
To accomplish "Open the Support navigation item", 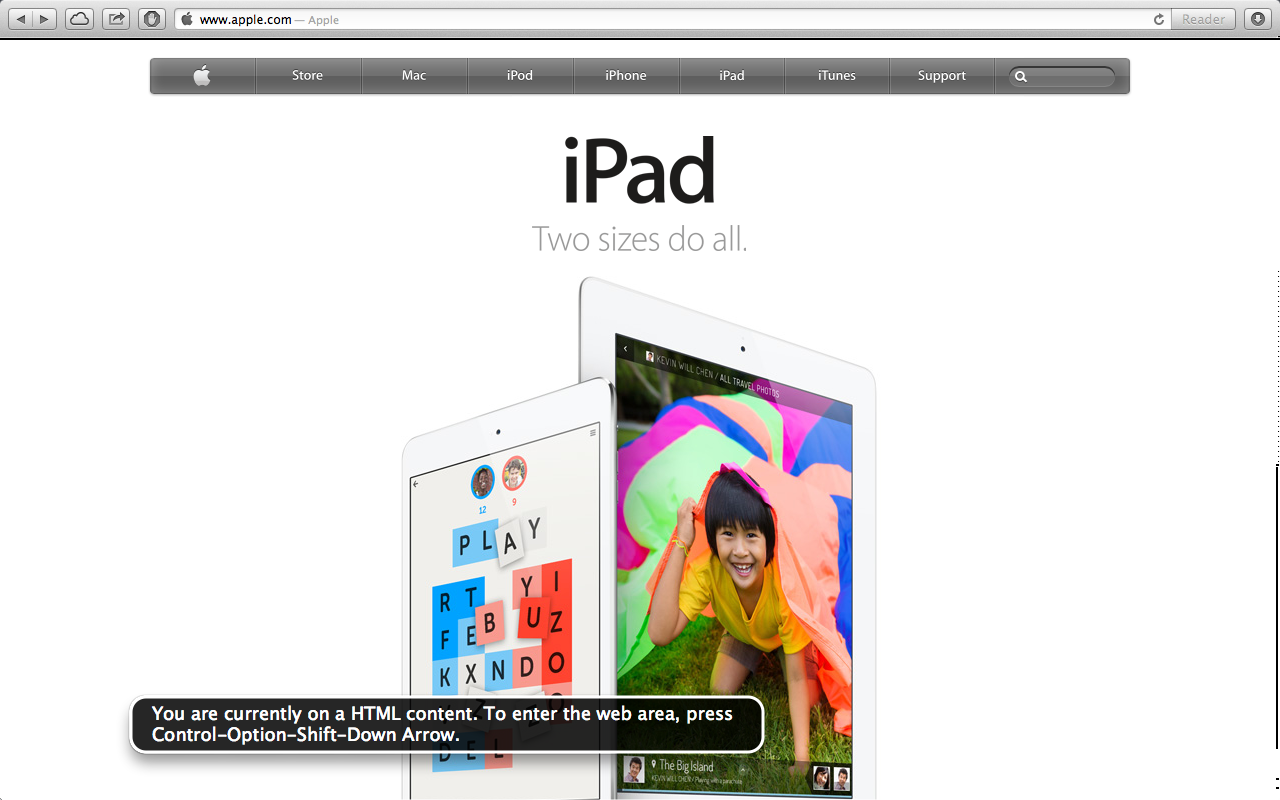I will pos(942,76).
